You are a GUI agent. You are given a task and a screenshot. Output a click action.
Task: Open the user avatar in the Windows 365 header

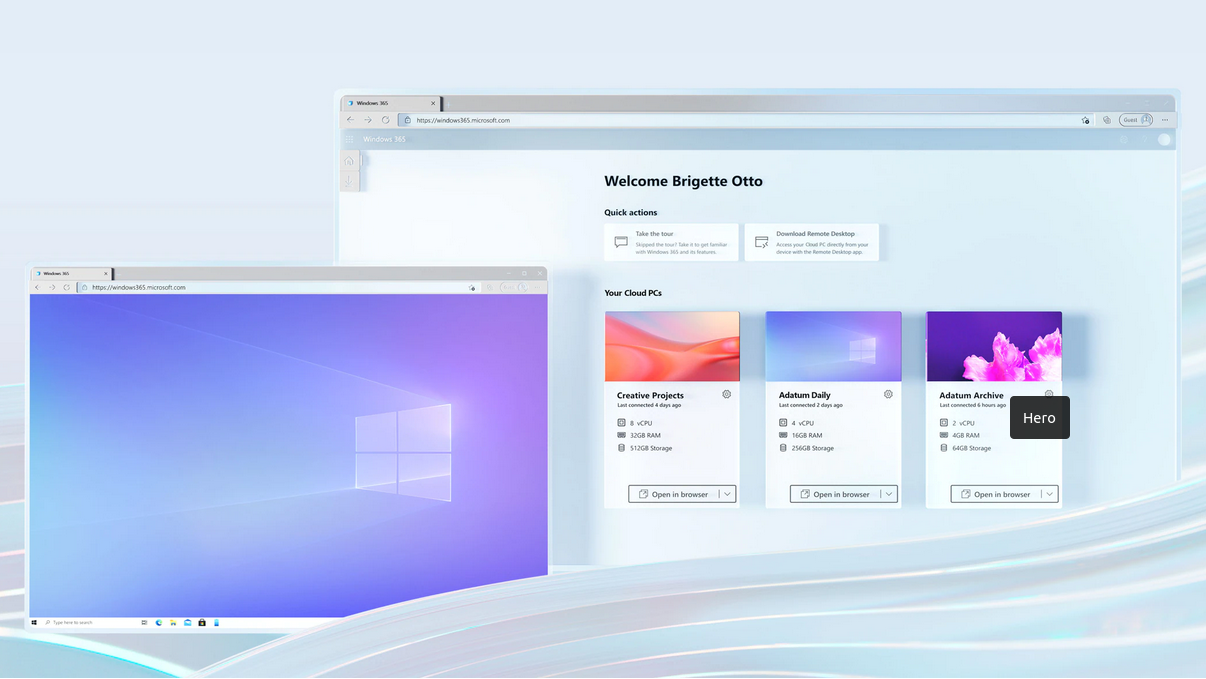point(1164,140)
